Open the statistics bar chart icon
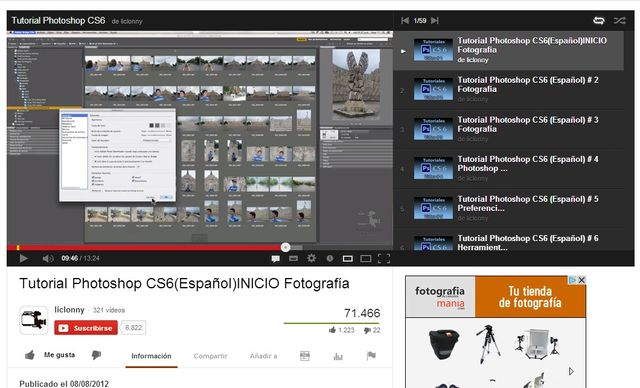Screen dimensions: 640x388 (338, 356)
